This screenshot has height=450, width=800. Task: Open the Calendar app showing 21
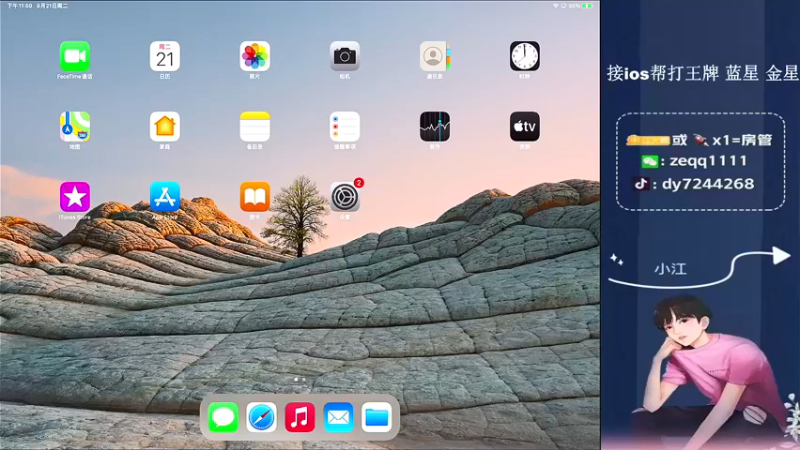pyautogui.click(x=165, y=56)
